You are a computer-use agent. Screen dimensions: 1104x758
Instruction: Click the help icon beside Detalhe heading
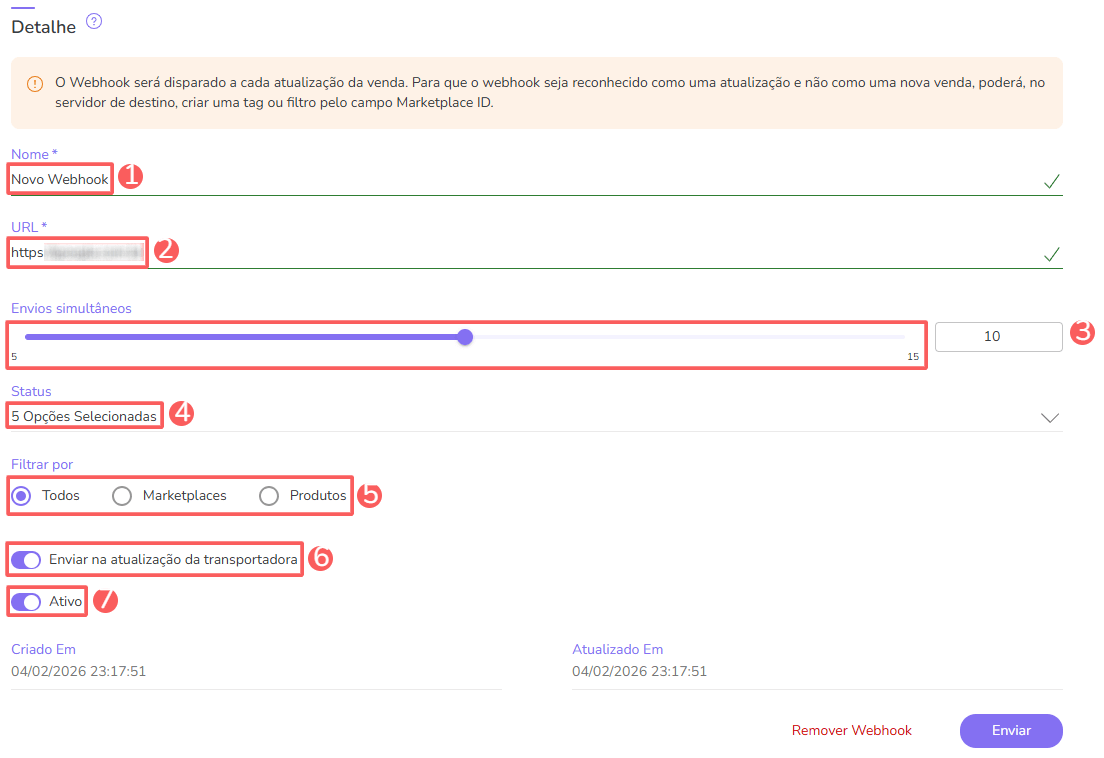tap(94, 21)
